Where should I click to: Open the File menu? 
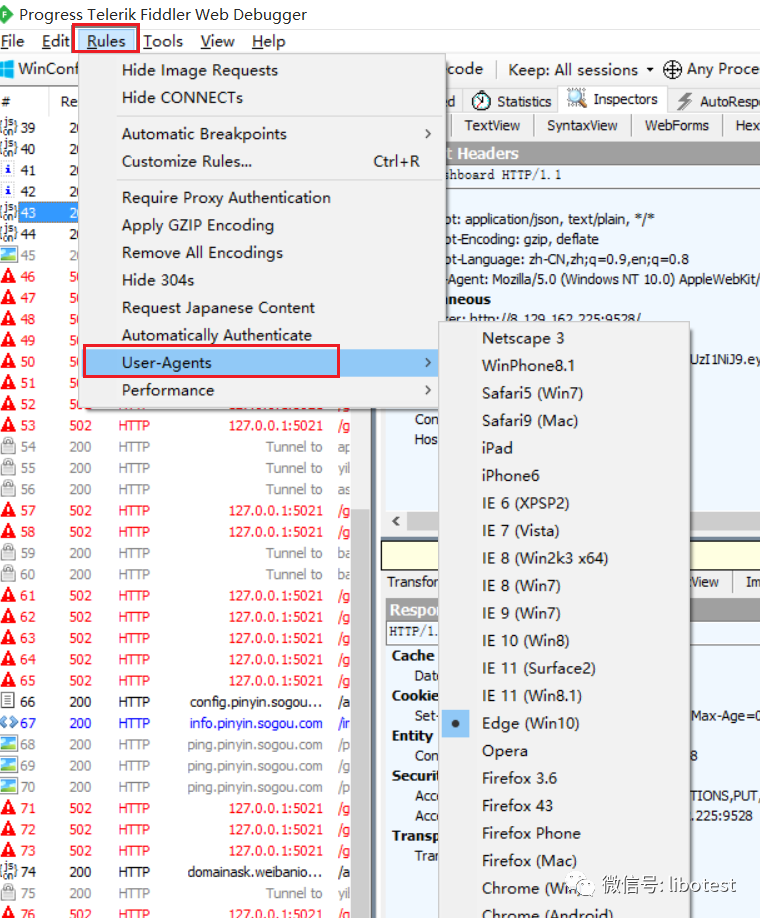pyautogui.click(x=12, y=42)
